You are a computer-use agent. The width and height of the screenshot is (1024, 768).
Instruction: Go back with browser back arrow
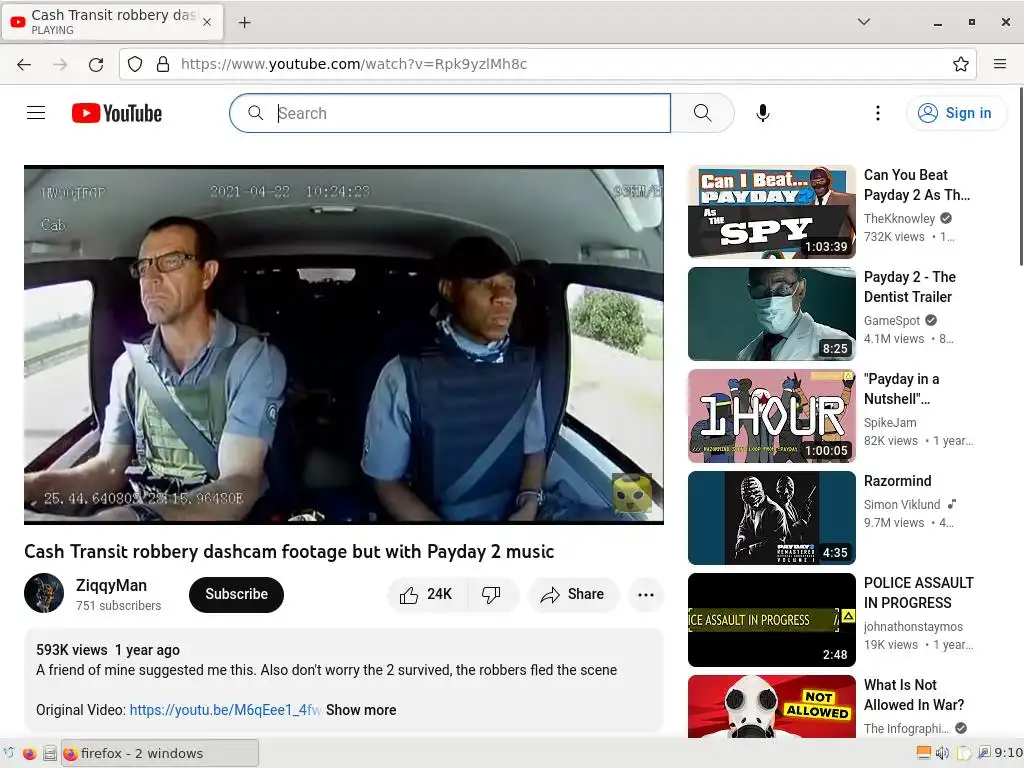(24, 64)
